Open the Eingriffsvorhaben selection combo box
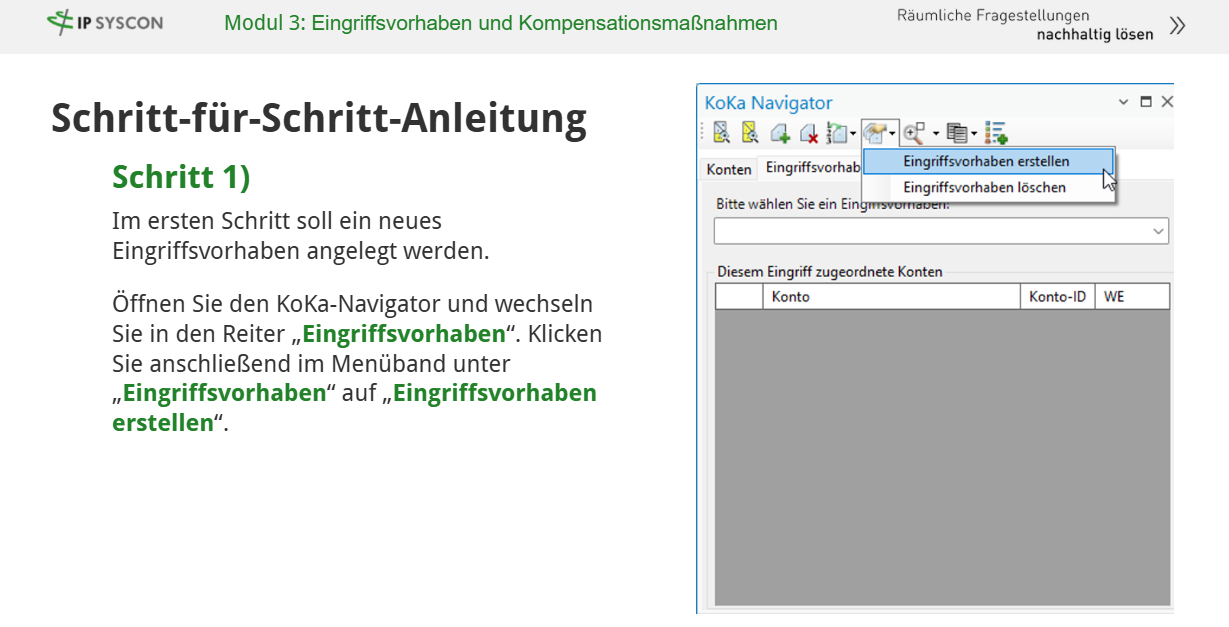This screenshot has height=627, width=1229. [941, 231]
